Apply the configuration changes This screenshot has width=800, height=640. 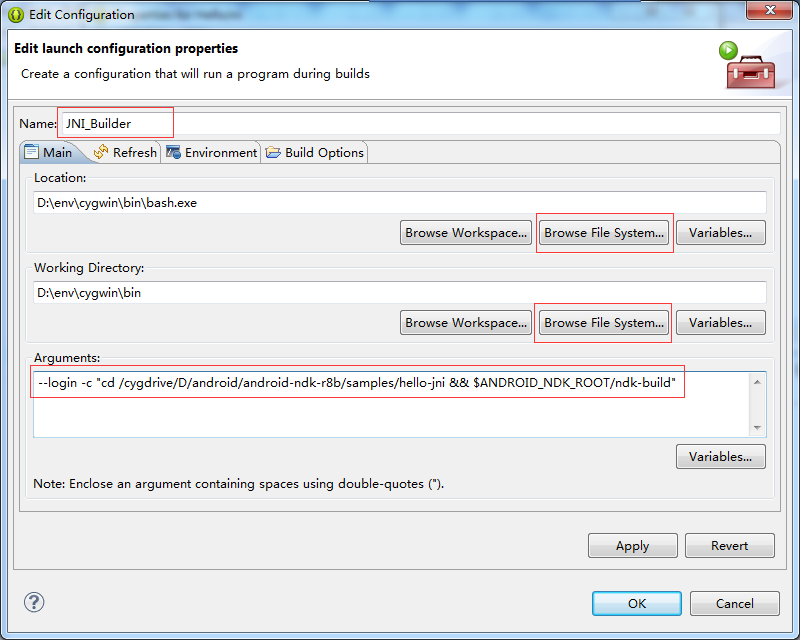(633, 546)
